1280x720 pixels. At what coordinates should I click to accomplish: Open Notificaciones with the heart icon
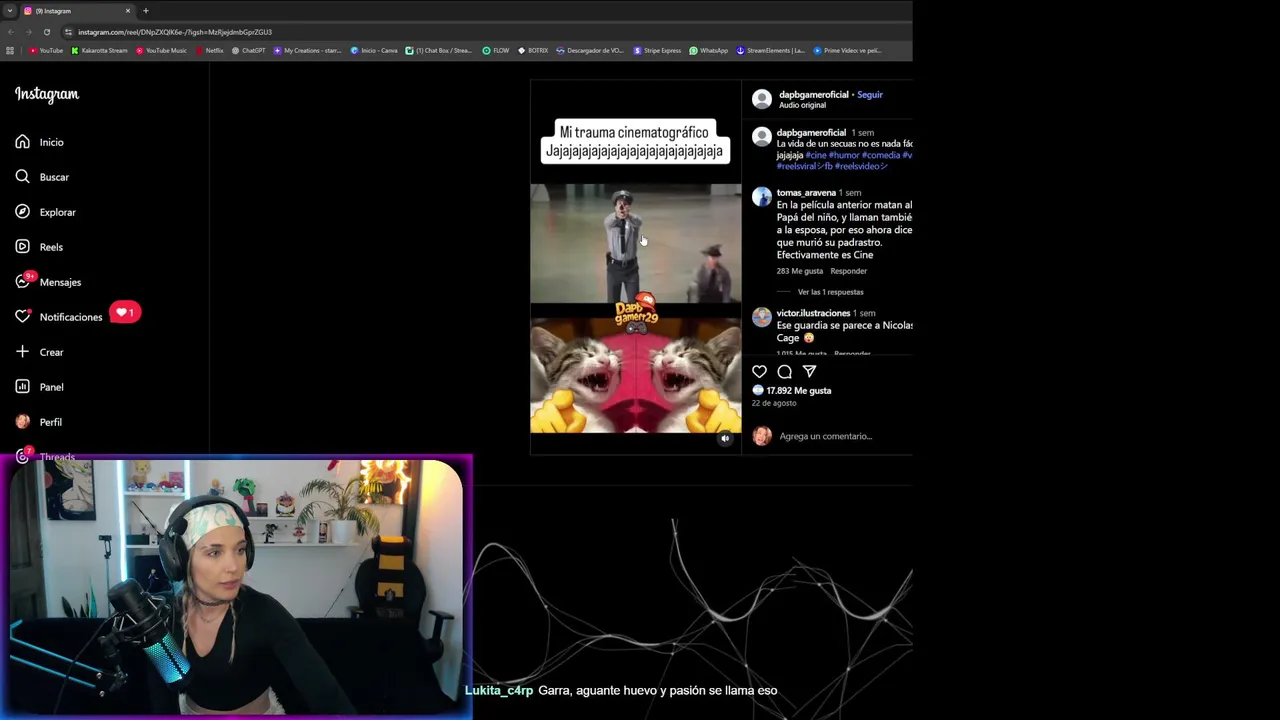[22, 317]
